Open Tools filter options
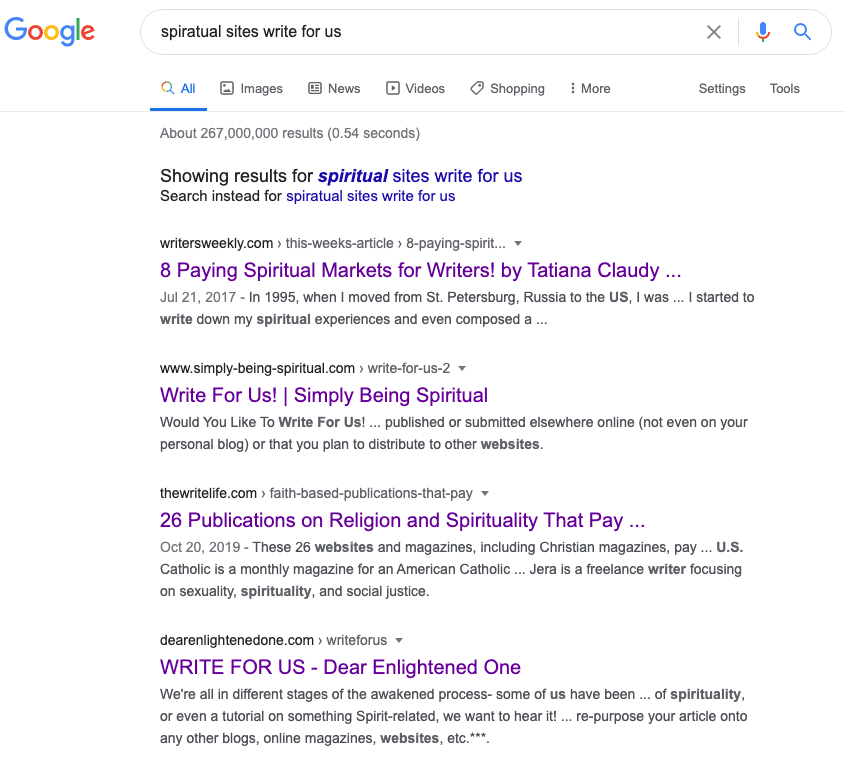 coord(784,88)
